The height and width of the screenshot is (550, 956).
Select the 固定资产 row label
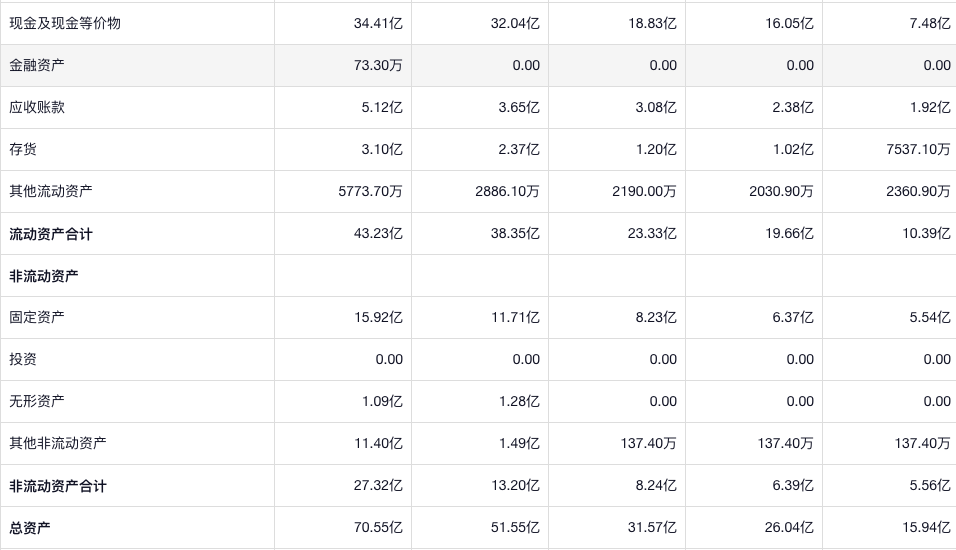tap(37, 317)
